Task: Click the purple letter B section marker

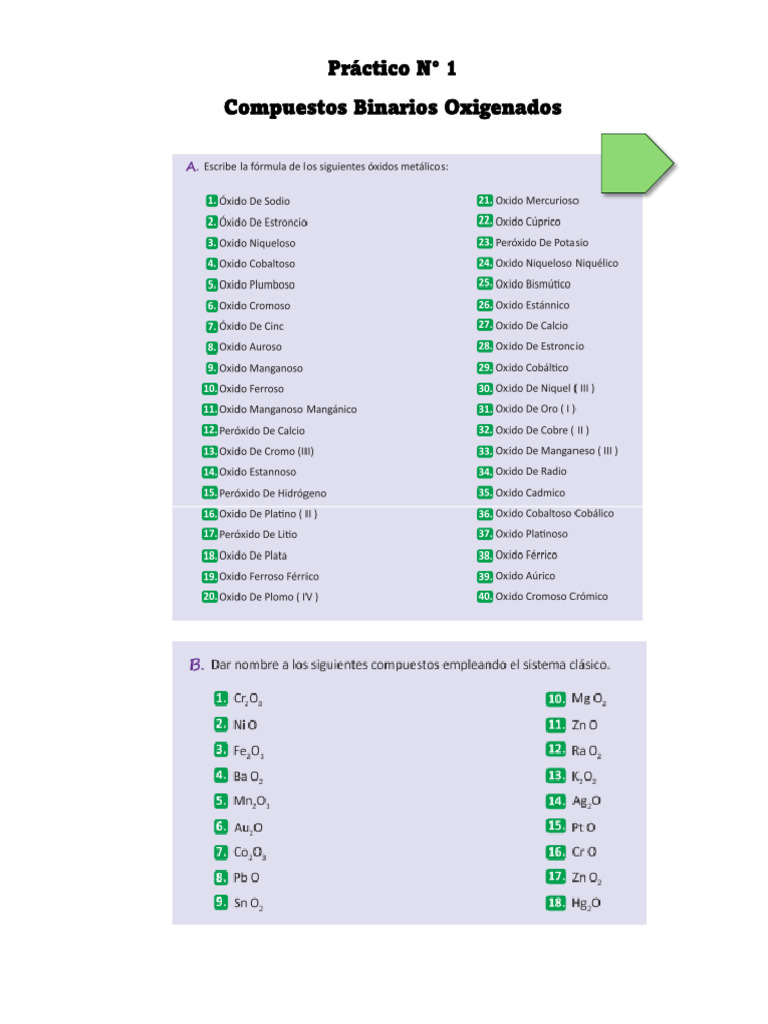Action: pos(196,665)
